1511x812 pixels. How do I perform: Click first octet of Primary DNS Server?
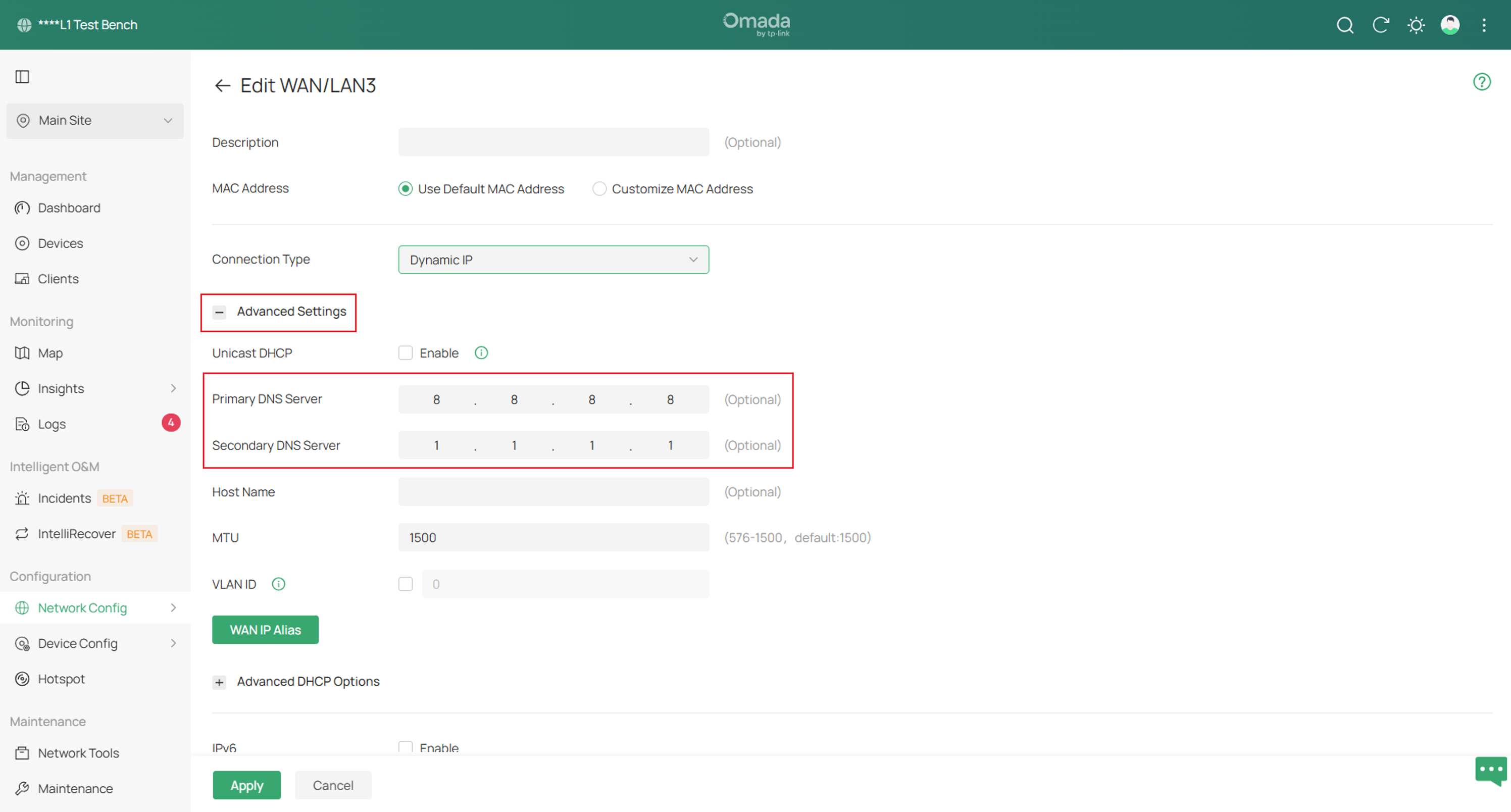(436, 399)
